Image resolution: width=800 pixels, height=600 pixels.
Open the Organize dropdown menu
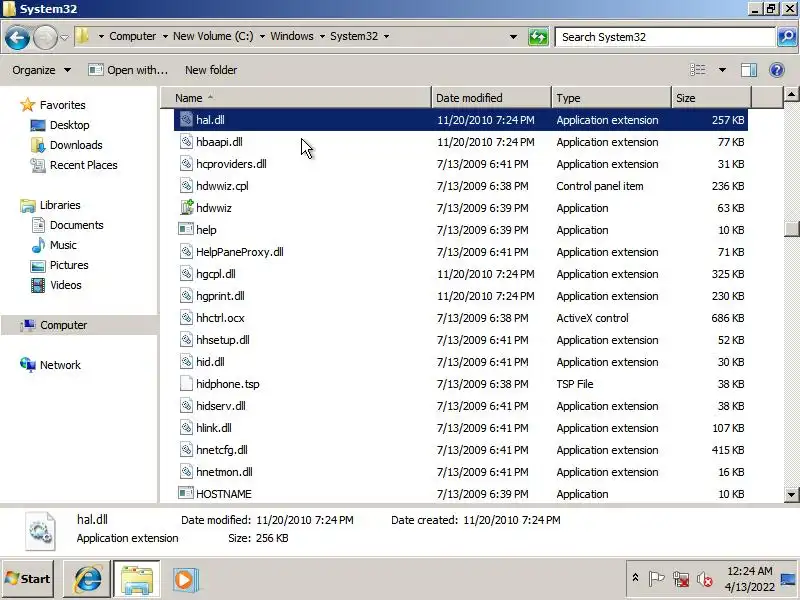click(x=41, y=70)
